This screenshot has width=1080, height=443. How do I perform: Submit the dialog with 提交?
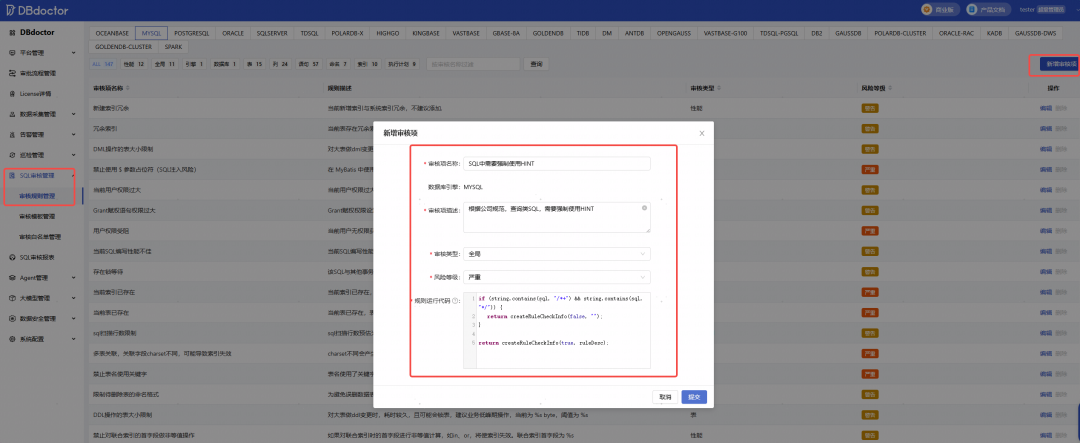click(694, 397)
